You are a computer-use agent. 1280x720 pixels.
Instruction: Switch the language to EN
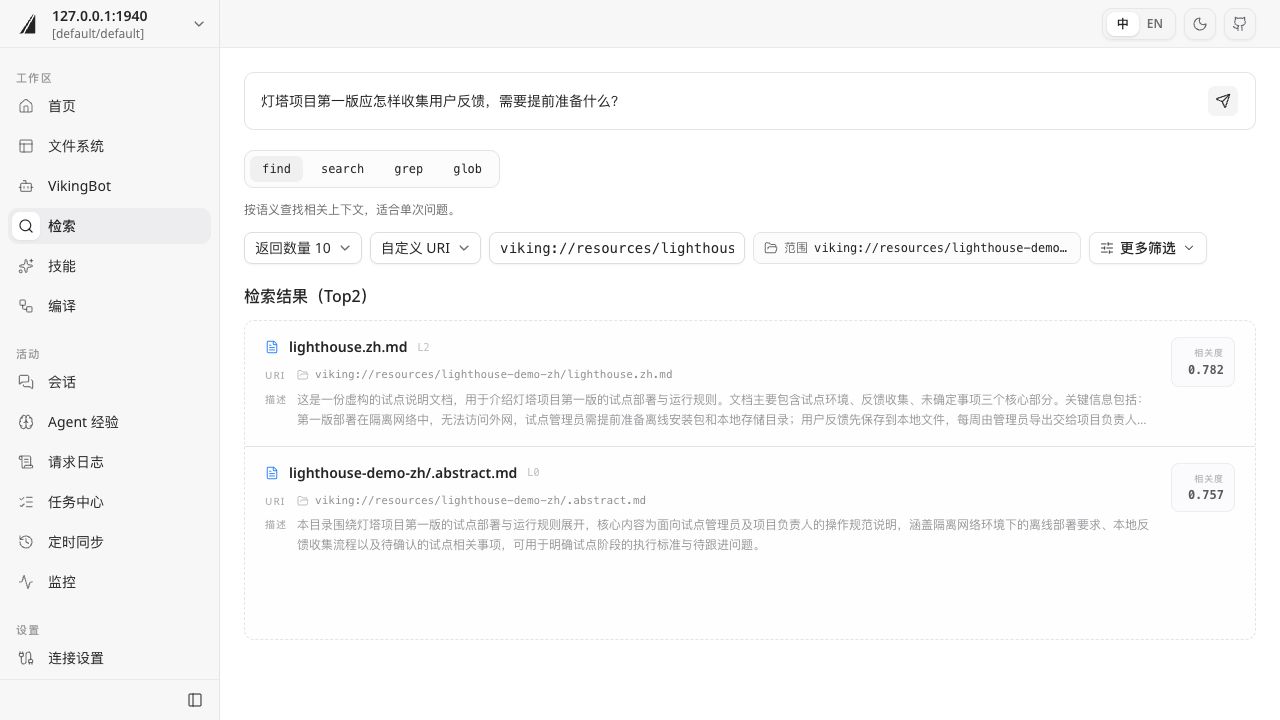coord(1155,24)
